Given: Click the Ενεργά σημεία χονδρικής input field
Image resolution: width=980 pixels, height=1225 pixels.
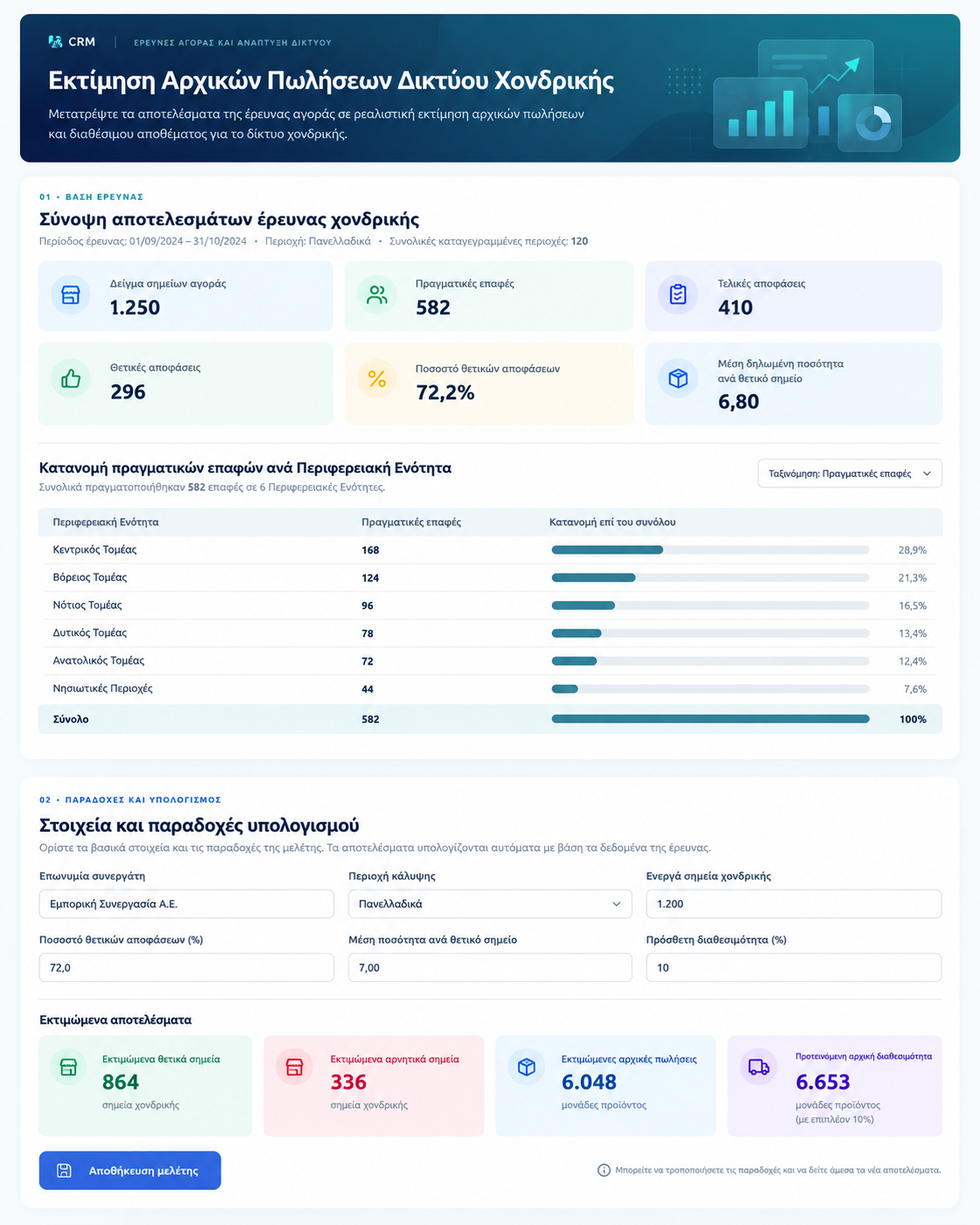Looking at the screenshot, I should pos(794,904).
